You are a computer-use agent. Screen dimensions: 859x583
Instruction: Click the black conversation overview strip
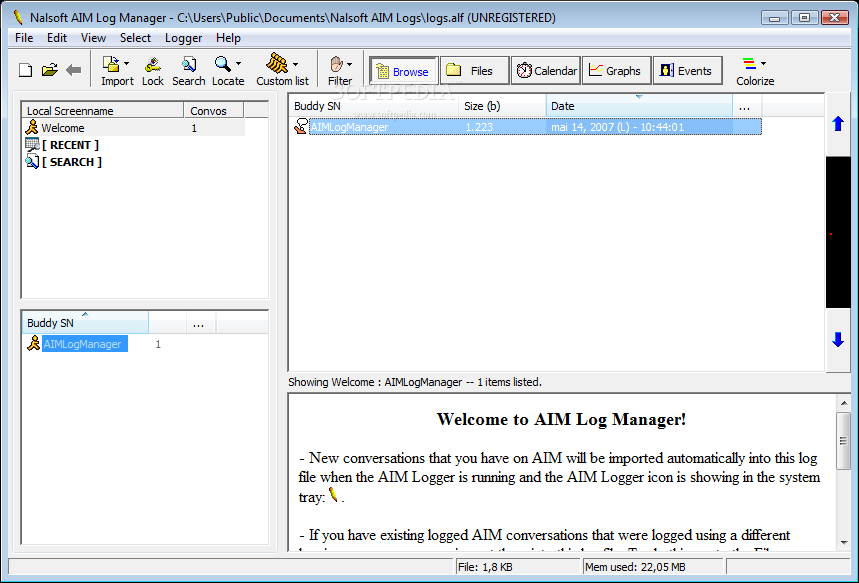click(838, 232)
